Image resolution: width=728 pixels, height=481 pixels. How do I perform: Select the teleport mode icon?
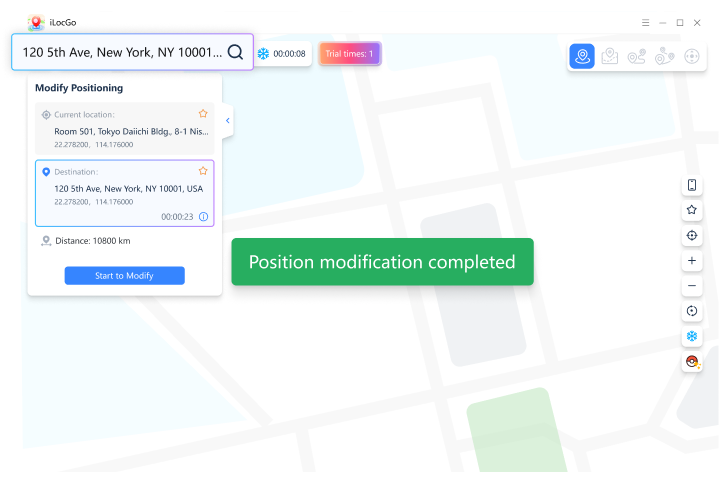point(582,56)
